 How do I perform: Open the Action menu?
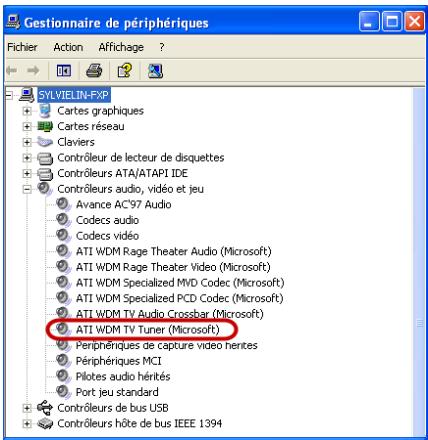[x=68, y=47]
